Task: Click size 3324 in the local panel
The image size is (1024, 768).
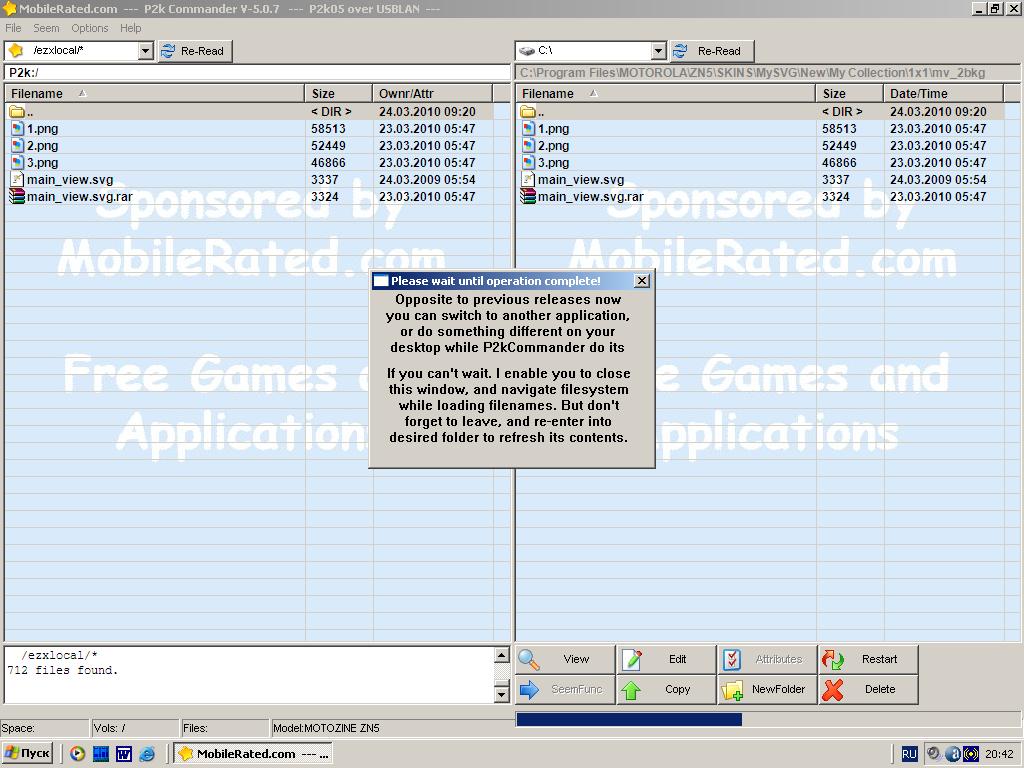Action: tap(836, 197)
